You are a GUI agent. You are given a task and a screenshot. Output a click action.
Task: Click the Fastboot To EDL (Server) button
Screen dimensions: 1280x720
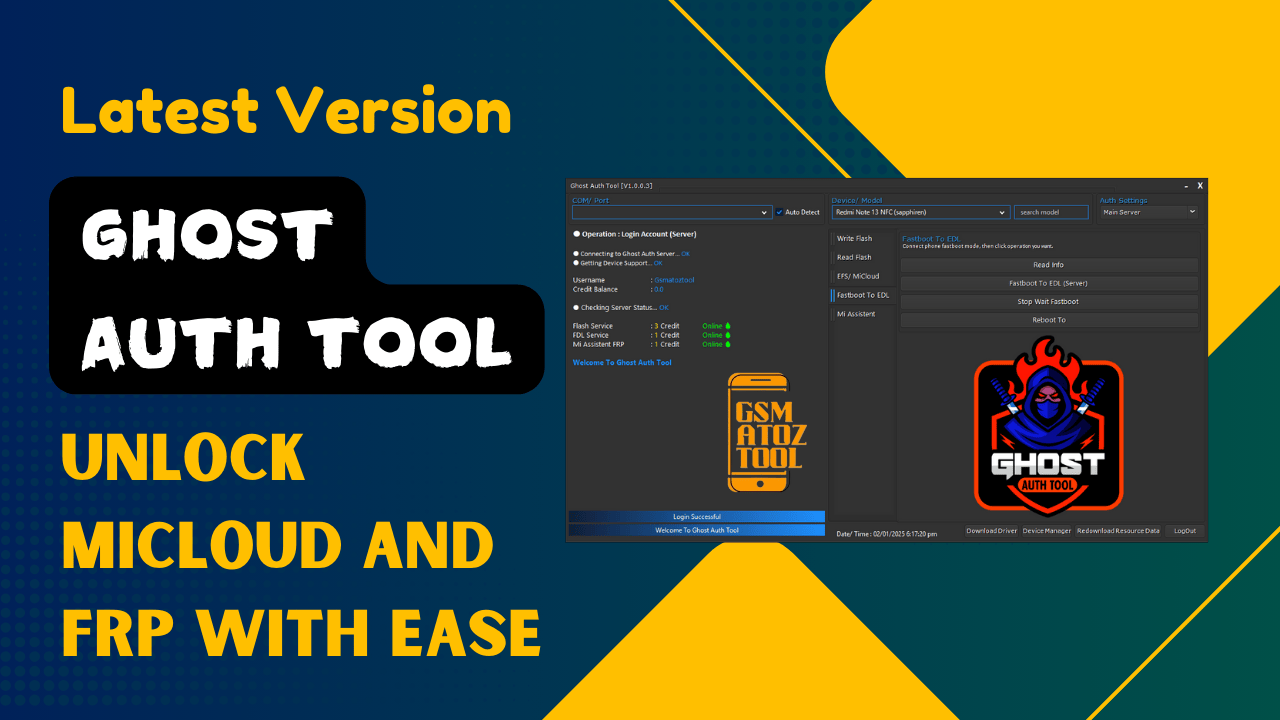(x=1048, y=283)
